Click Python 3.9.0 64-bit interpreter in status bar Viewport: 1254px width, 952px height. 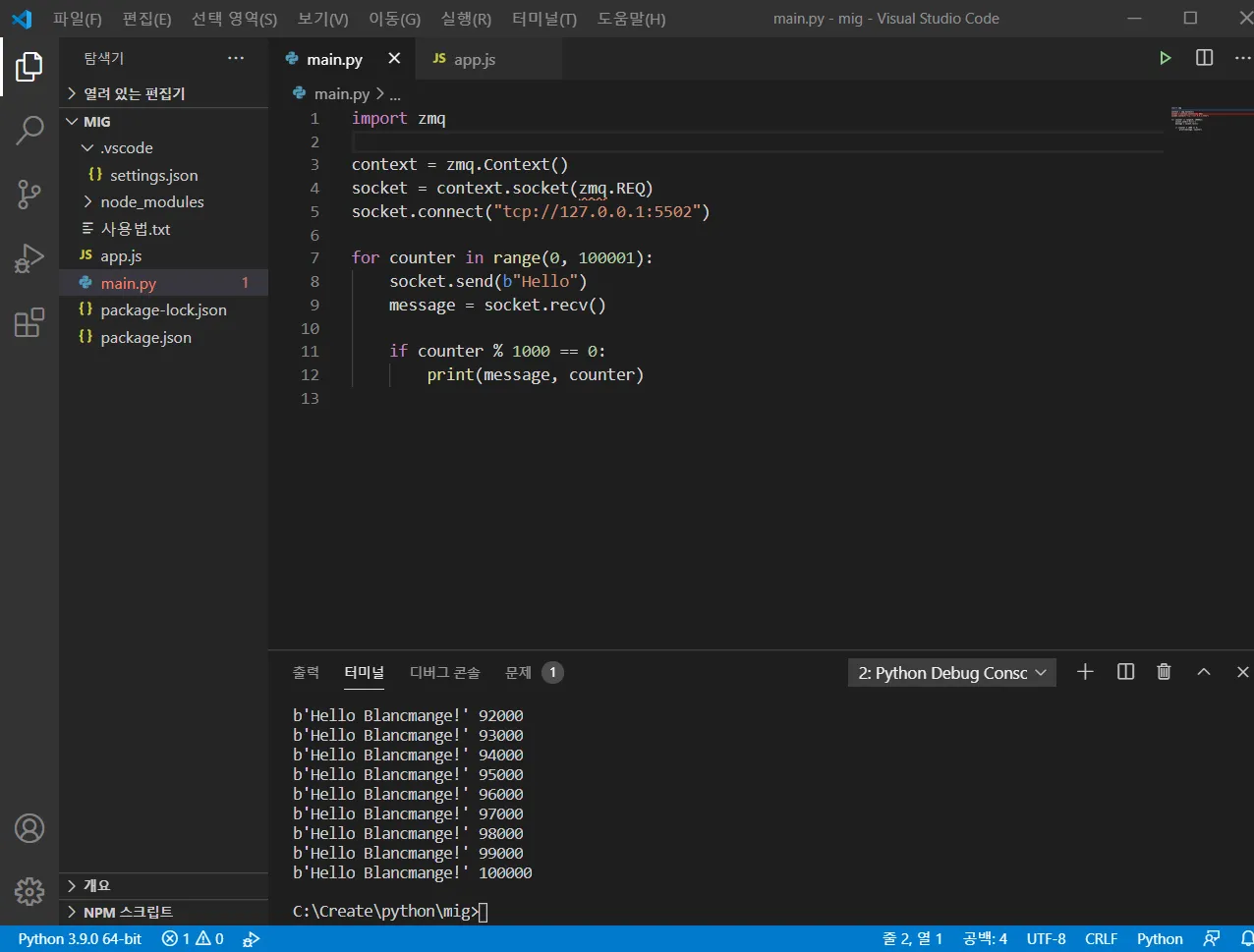[x=80, y=939]
